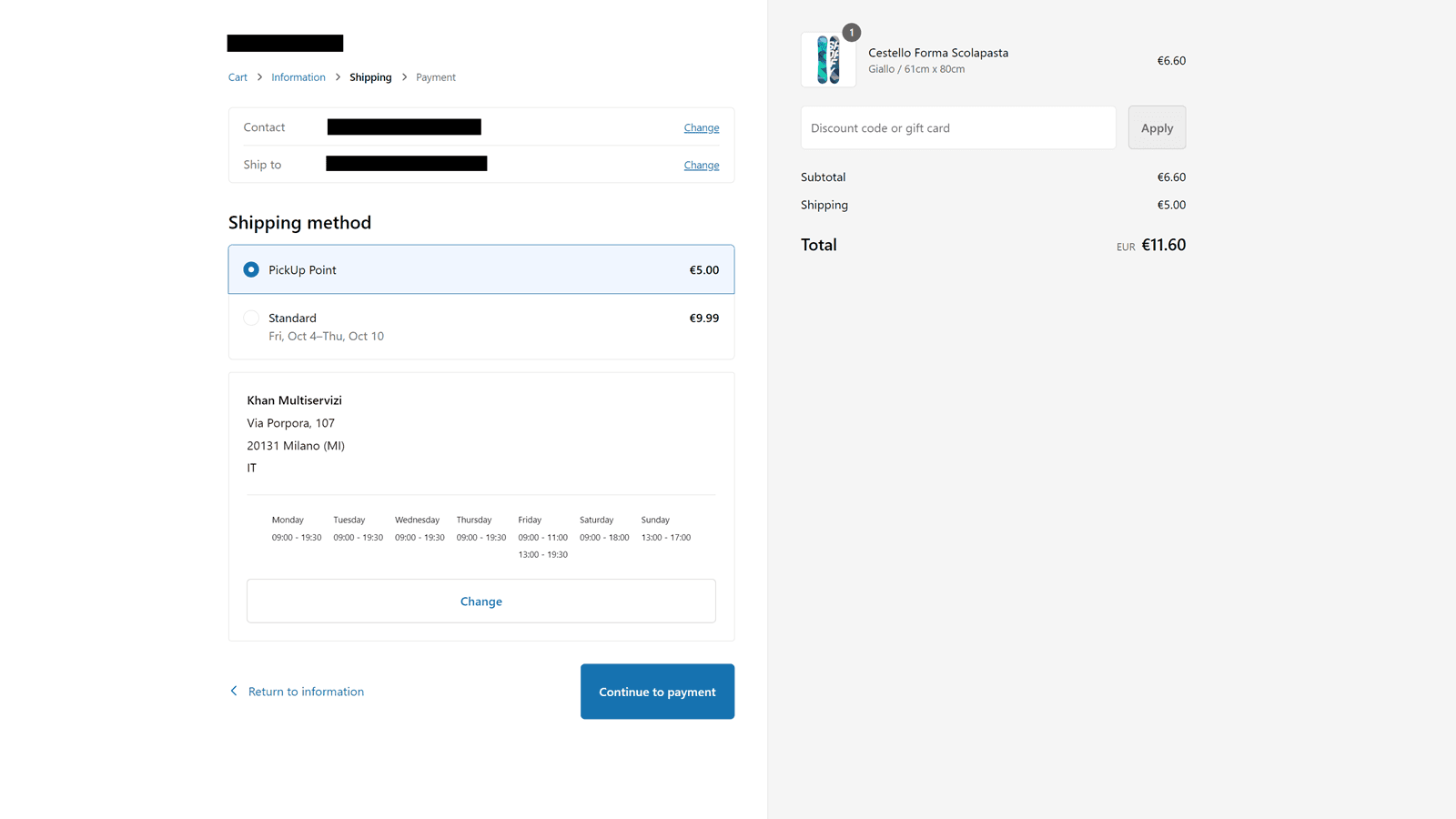Click Change link next to Ship to

tap(701, 166)
